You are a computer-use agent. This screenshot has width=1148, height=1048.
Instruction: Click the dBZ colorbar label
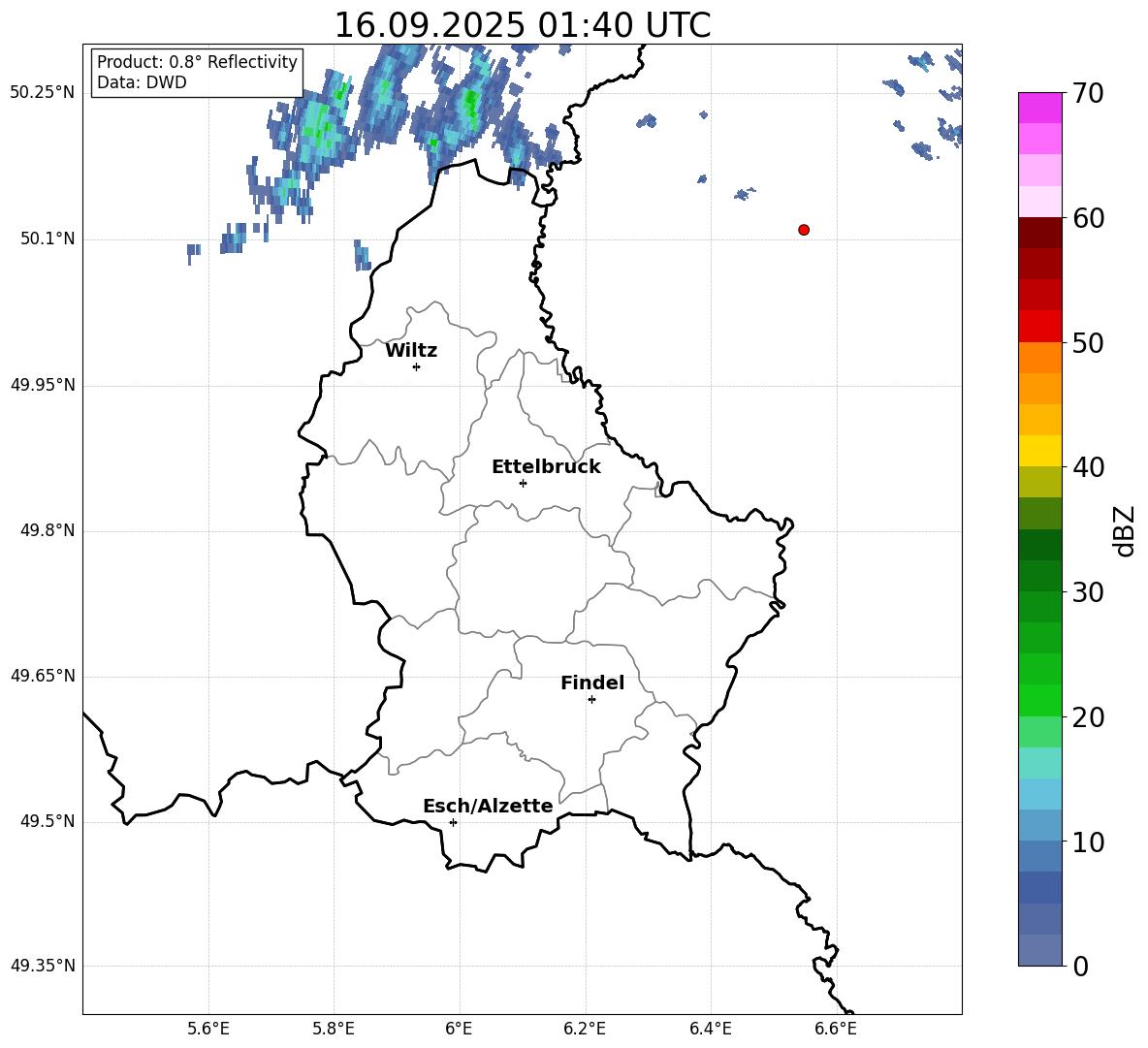point(1124,530)
